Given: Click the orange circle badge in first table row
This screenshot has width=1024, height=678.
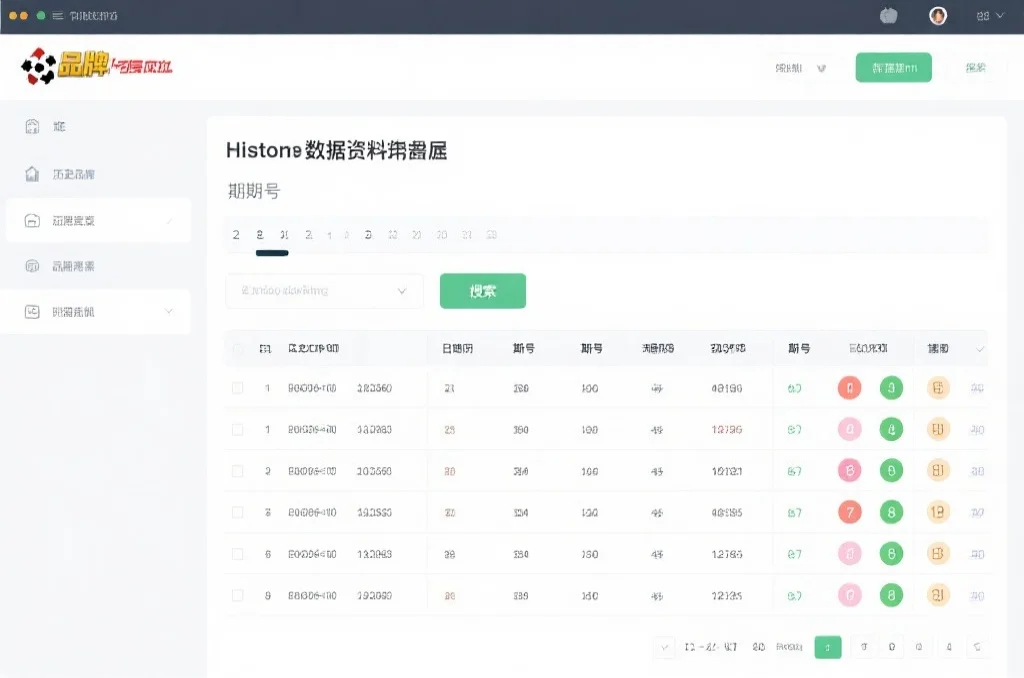Looking at the screenshot, I should (938, 388).
